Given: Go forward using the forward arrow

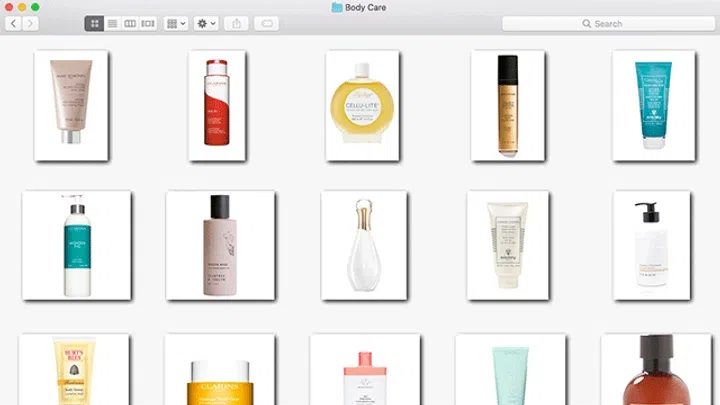Looking at the screenshot, I should click(x=31, y=23).
